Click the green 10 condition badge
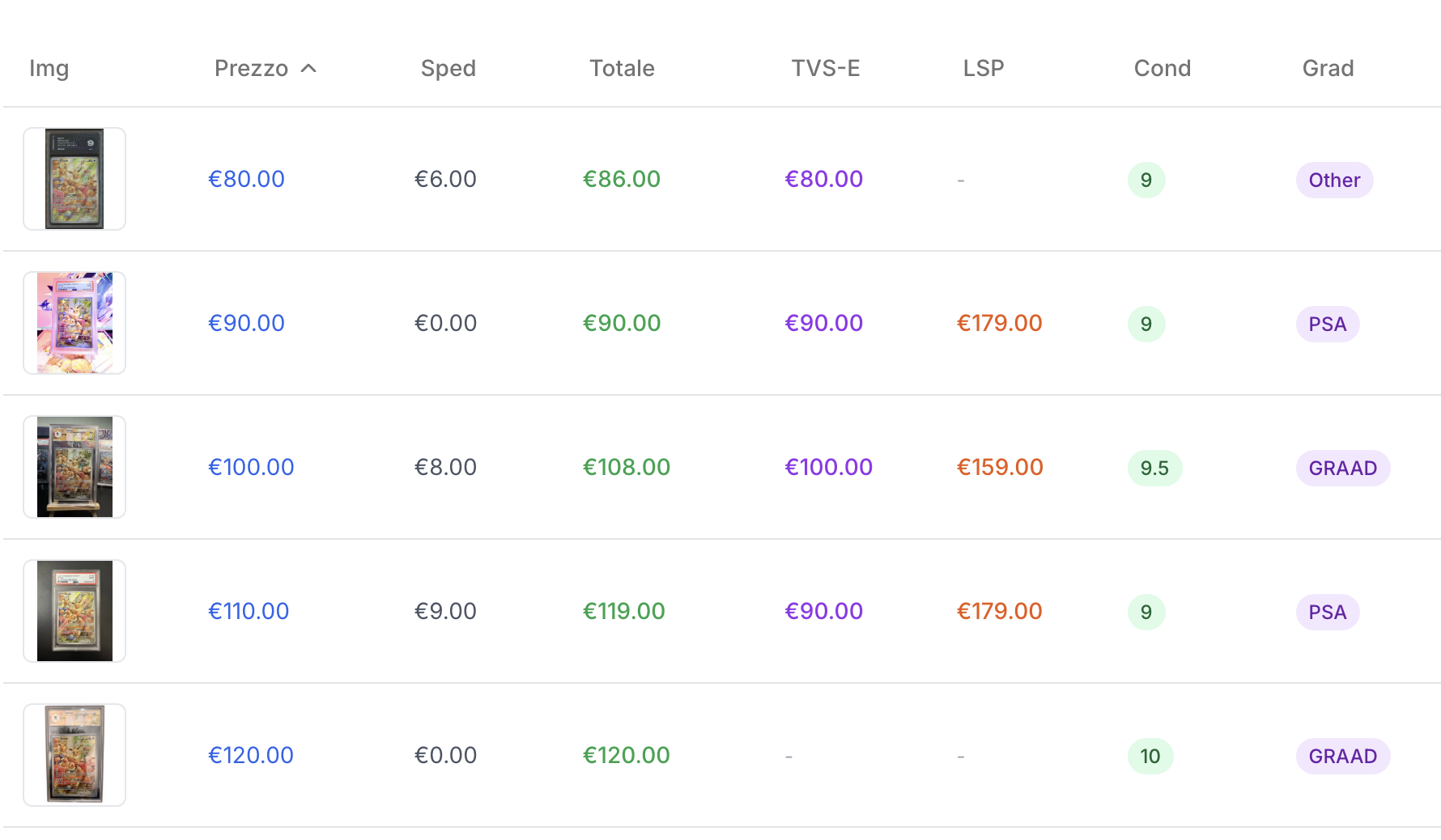Image resolution: width=1441 pixels, height=840 pixels. pyautogui.click(x=1150, y=756)
